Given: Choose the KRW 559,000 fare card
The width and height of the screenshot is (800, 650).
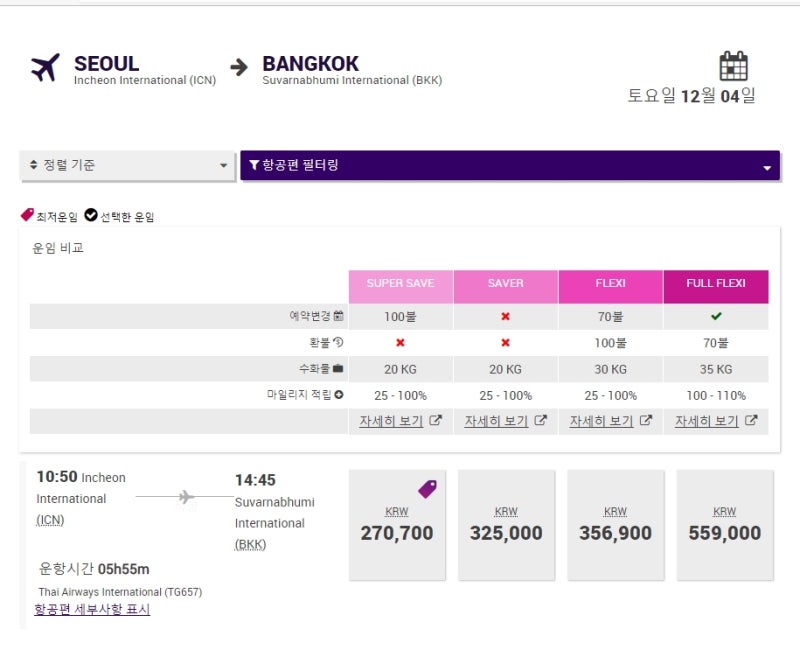Looking at the screenshot, I should click(724, 525).
